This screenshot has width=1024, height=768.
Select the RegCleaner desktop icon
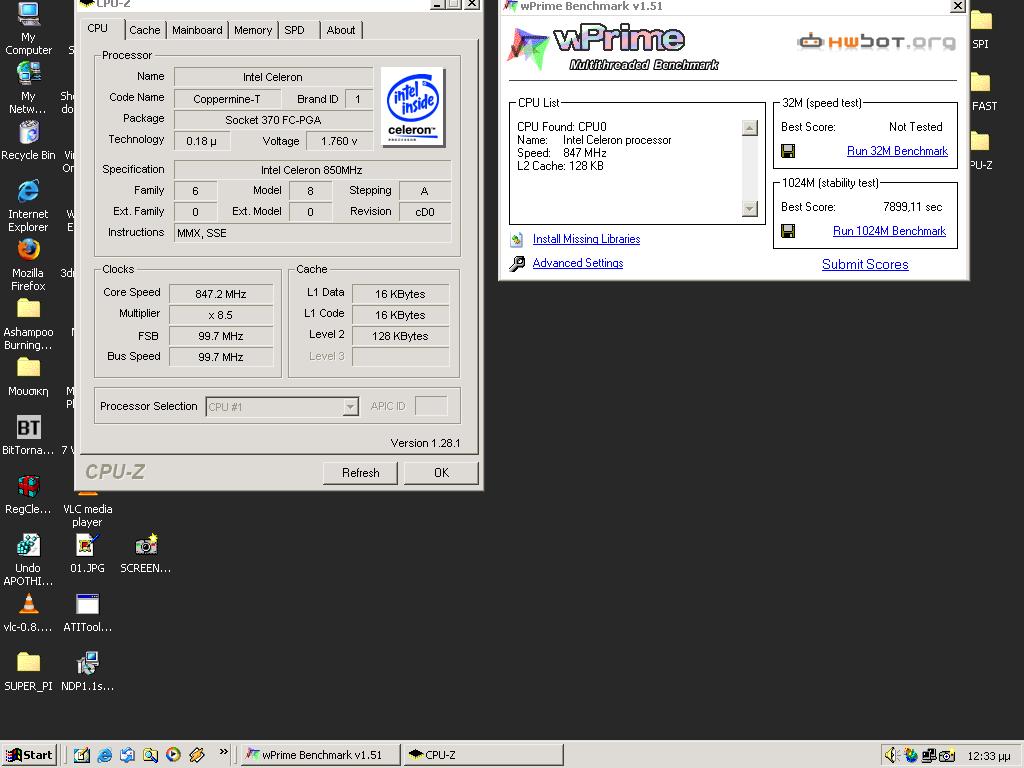click(28, 494)
